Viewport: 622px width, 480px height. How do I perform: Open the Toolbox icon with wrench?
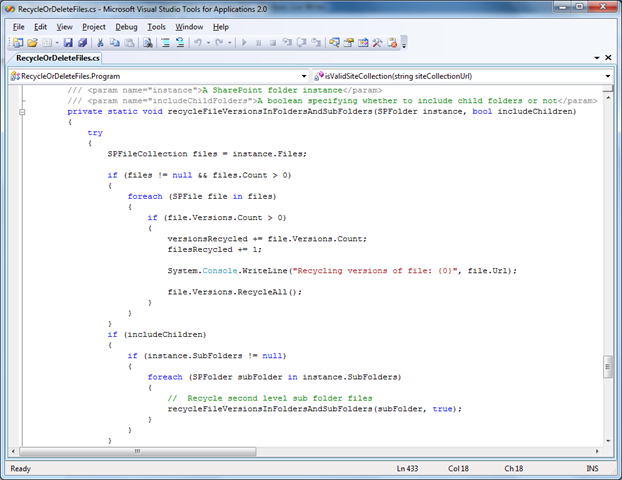[377, 43]
